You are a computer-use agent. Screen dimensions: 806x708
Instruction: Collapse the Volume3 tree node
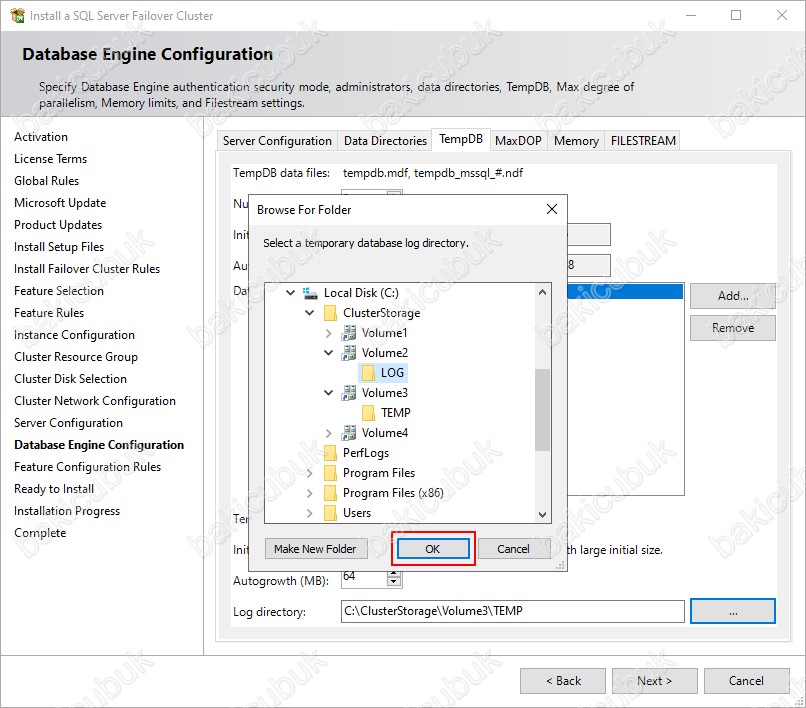click(x=328, y=393)
